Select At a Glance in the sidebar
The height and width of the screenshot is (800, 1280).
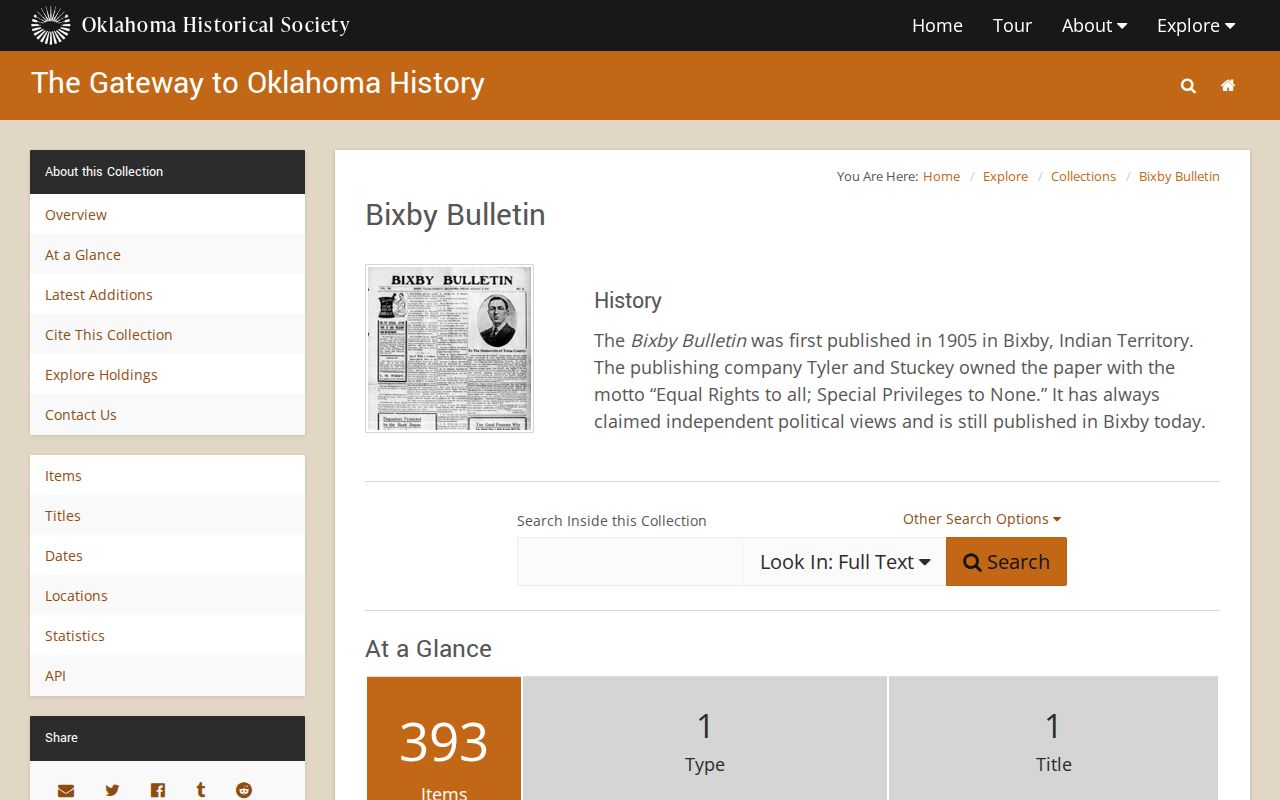tap(167, 255)
